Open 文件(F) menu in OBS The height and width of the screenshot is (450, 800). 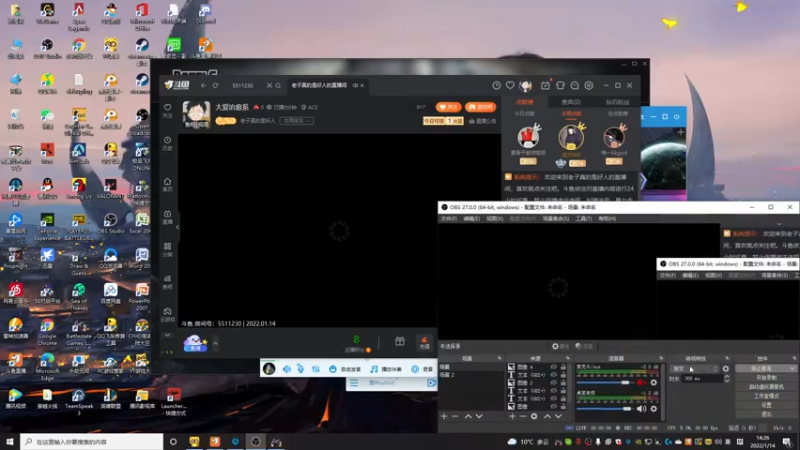pos(449,218)
